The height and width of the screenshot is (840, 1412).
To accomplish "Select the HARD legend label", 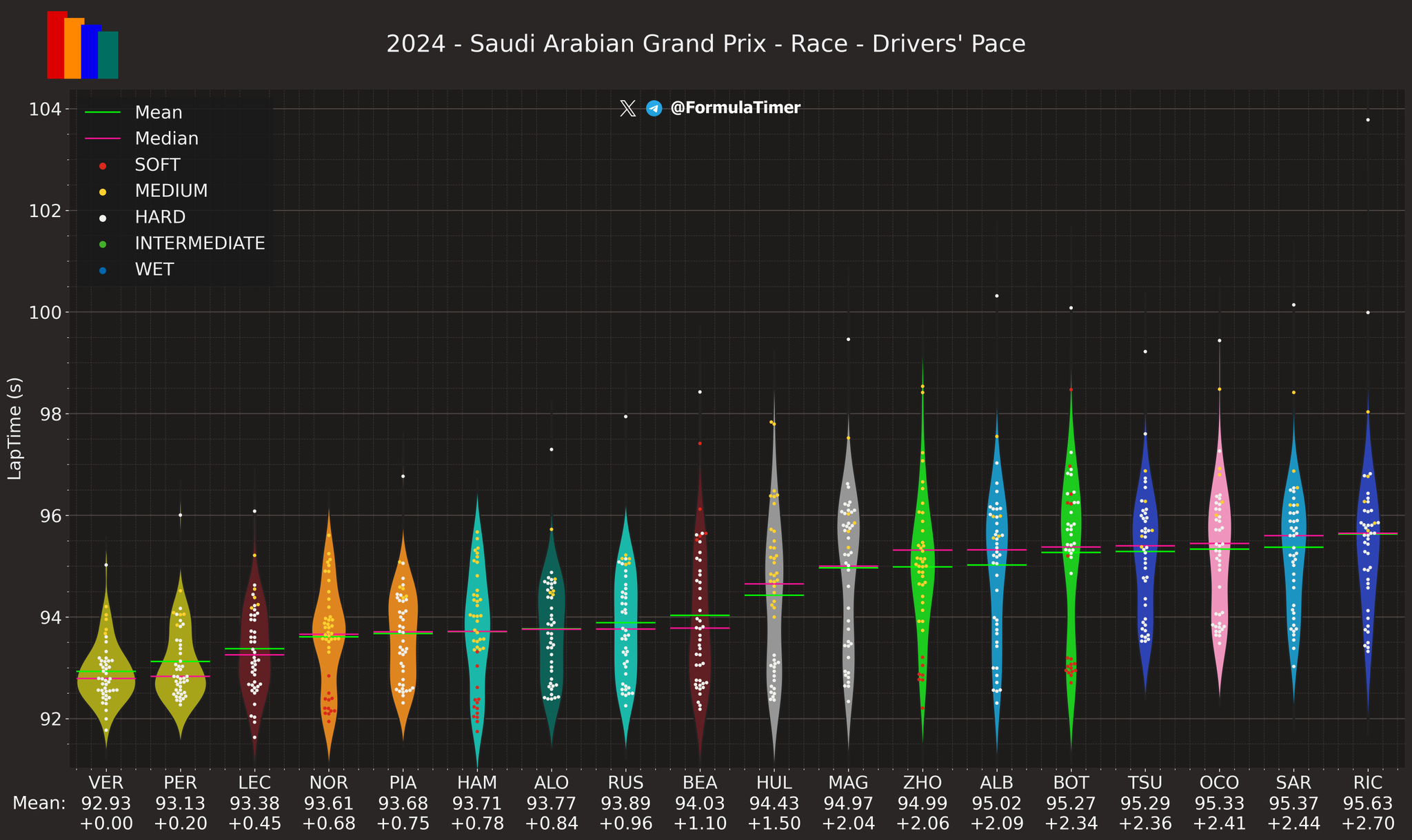I will point(160,217).
